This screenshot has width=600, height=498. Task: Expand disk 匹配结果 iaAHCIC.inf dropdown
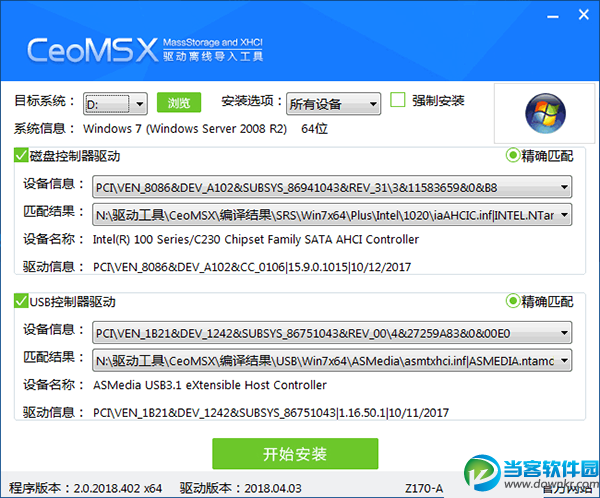point(332,215)
